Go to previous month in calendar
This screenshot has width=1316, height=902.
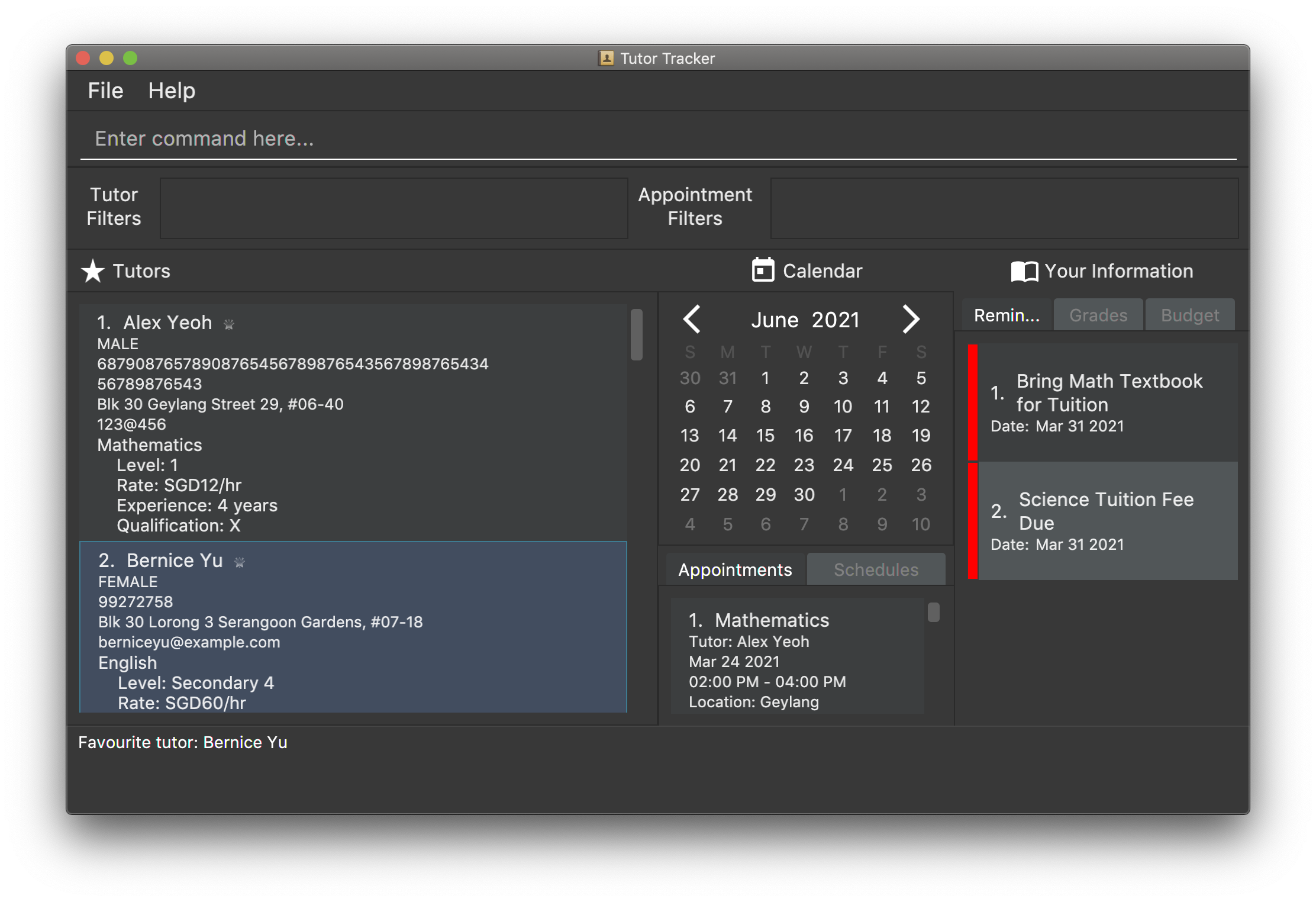click(x=692, y=319)
